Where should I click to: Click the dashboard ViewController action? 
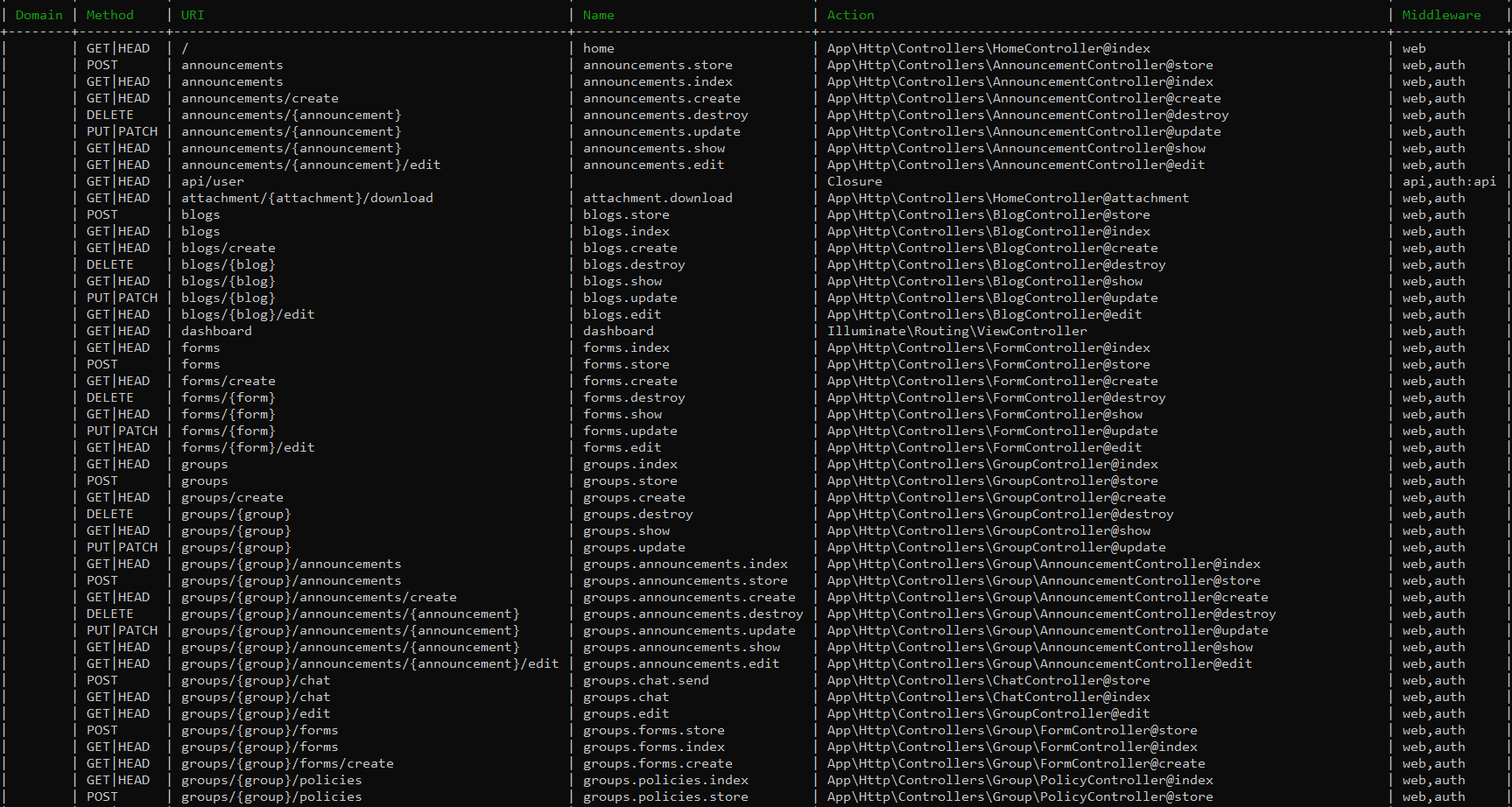click(958, 331)
